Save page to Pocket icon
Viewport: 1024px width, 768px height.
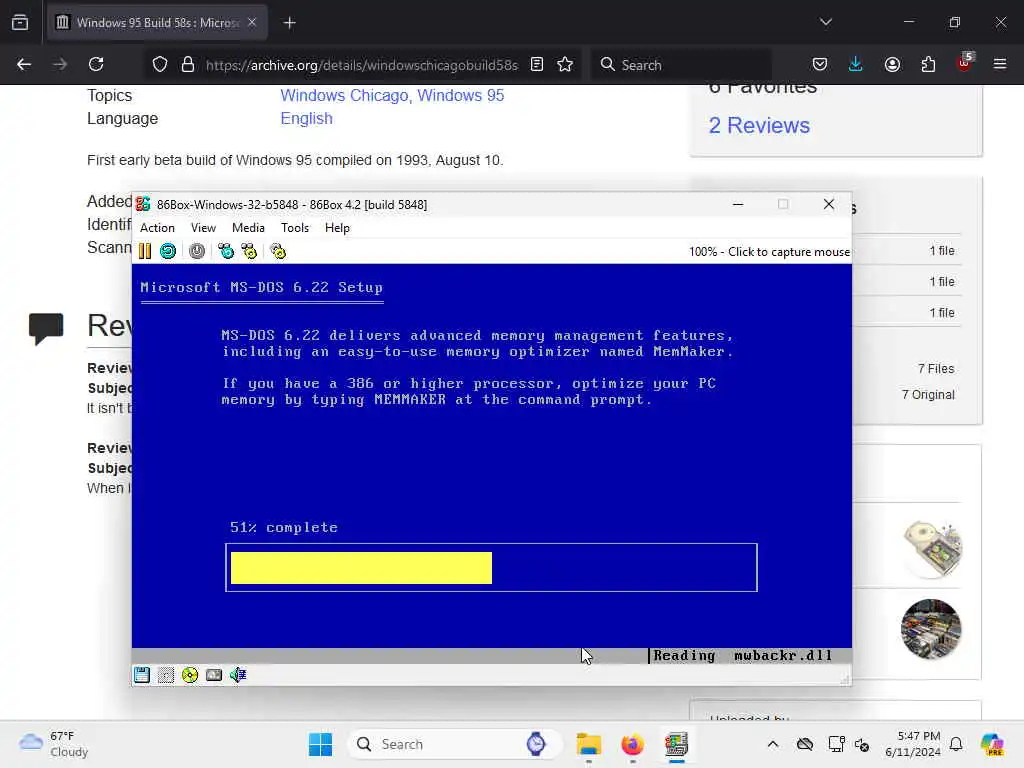click(820, 65)
